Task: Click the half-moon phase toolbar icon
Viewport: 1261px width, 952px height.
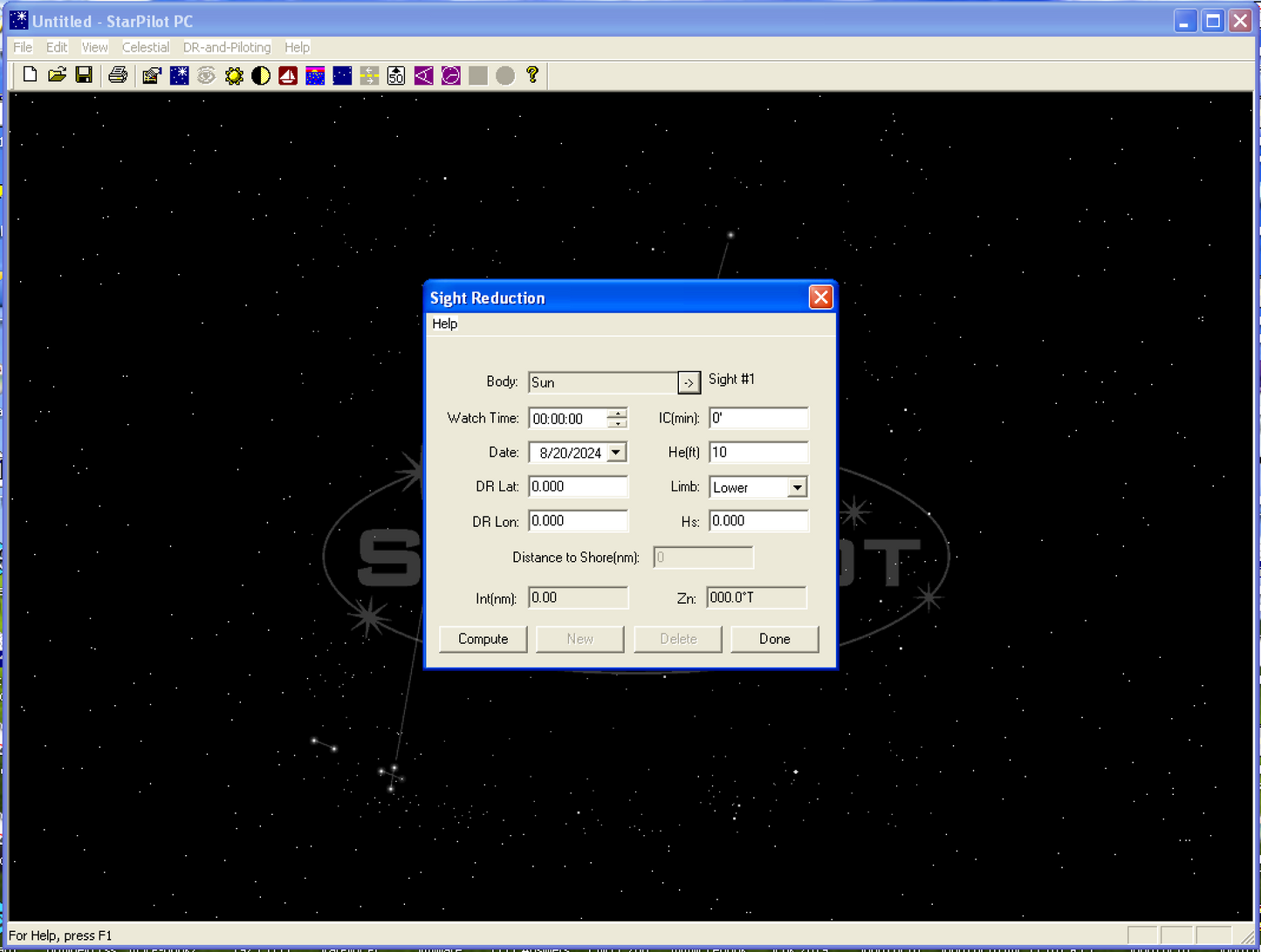Action: [x=261, y=76]
